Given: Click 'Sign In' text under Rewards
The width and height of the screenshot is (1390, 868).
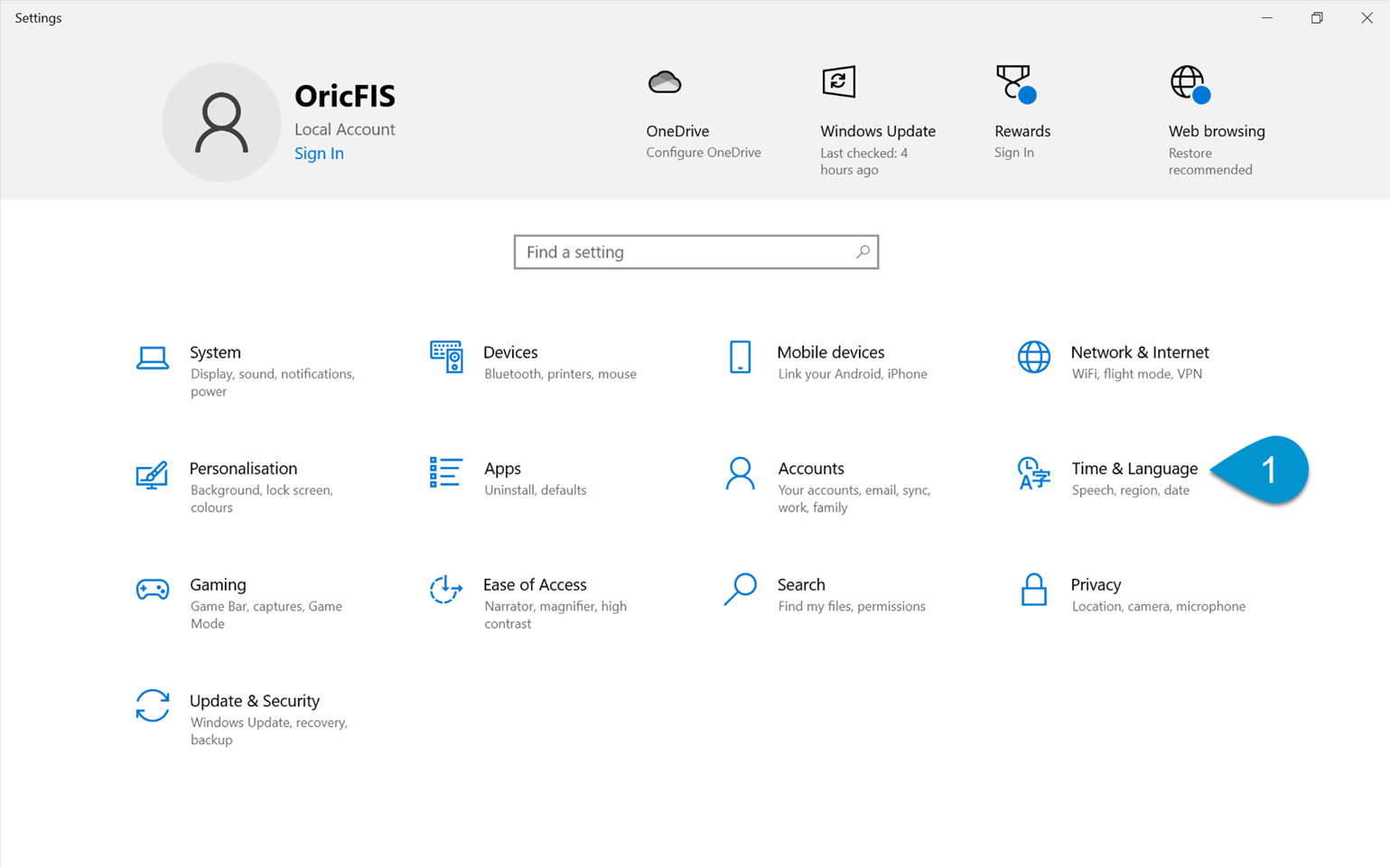Looking at the screenshot, I should (1014, 153).
